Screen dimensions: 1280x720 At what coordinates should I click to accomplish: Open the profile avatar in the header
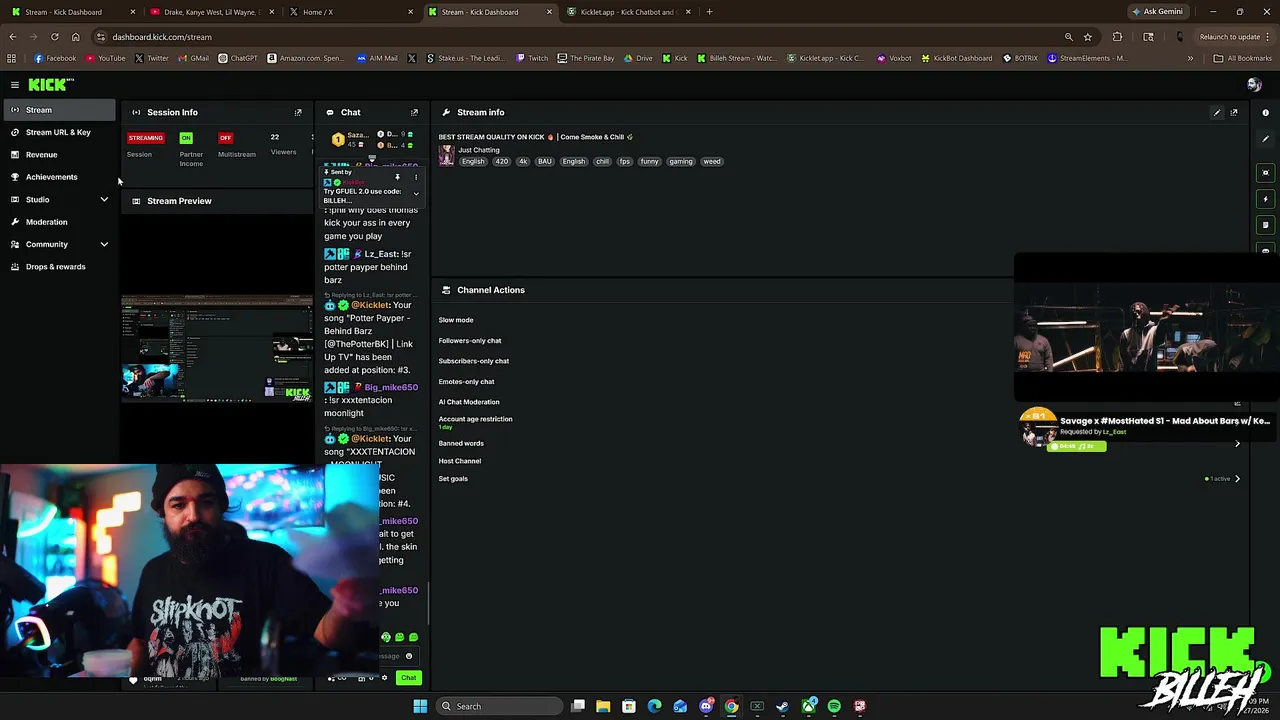1254,85
